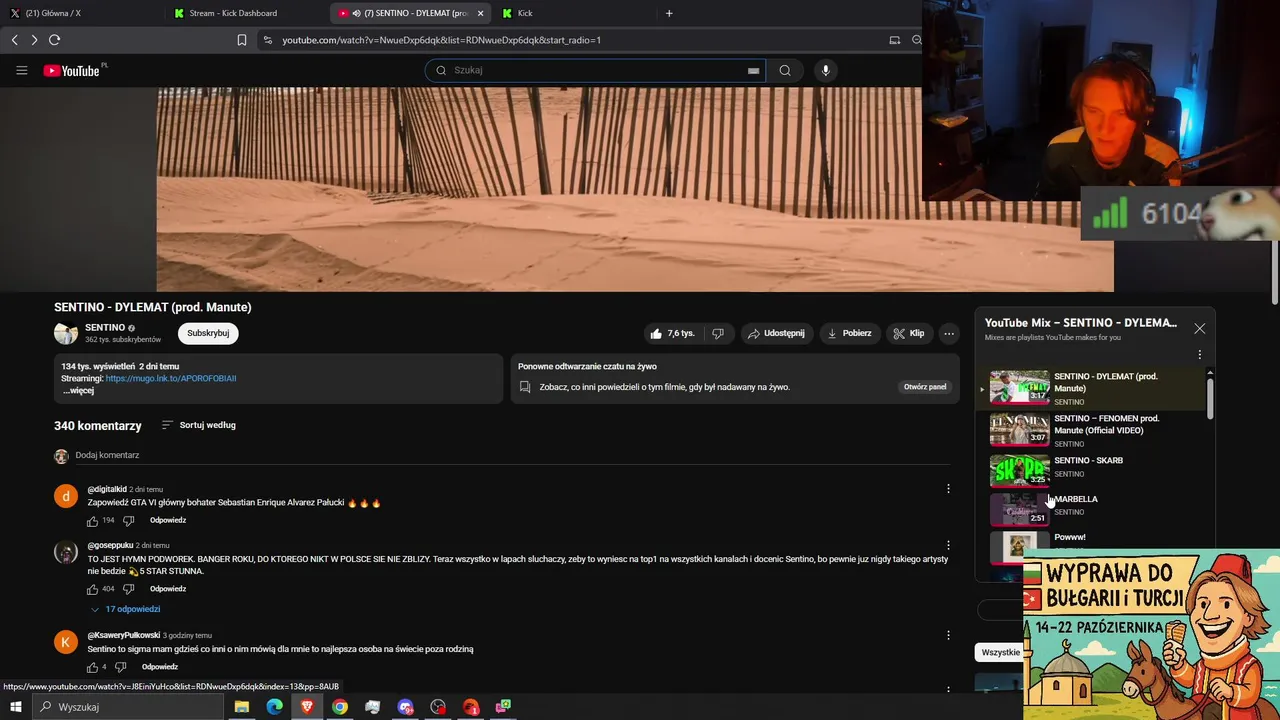Screen dimensions: 1280x720
Task: Open the mugo.lnk.to/APOROFOBIAII streaming link
Action: pyautogui.click(x=171, y=379)
